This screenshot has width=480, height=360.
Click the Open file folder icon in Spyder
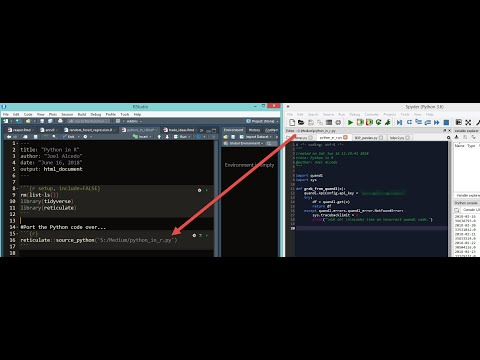(301, 122)
